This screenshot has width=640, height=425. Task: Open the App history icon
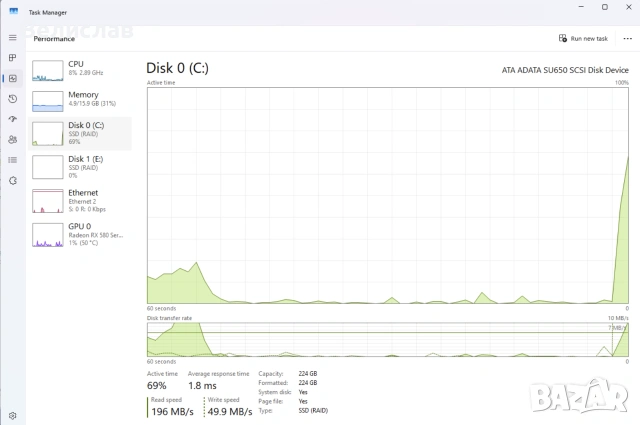point(13,99)
